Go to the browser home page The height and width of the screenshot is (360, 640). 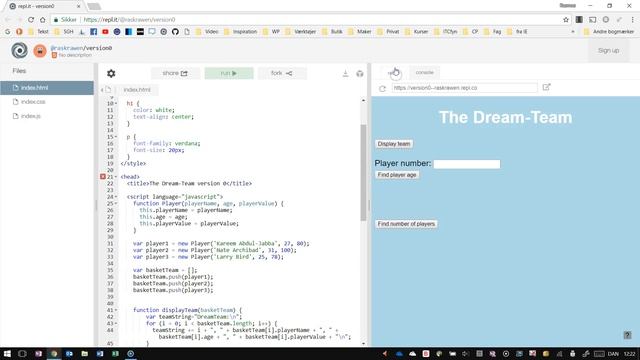coord(42,20)
